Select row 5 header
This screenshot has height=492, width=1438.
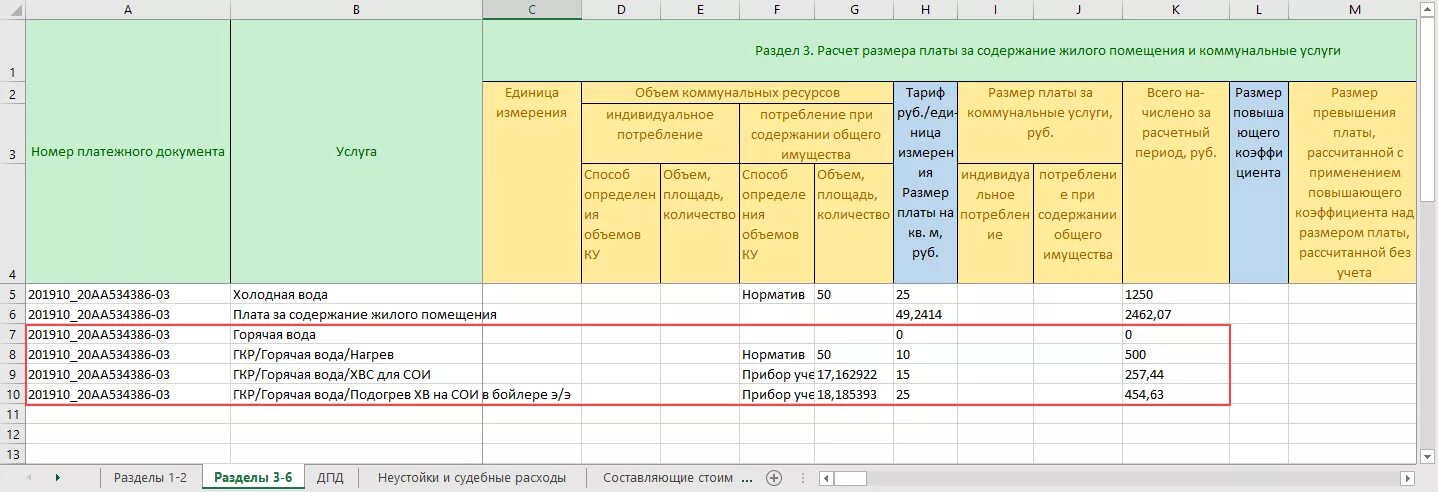pos(12,294)
